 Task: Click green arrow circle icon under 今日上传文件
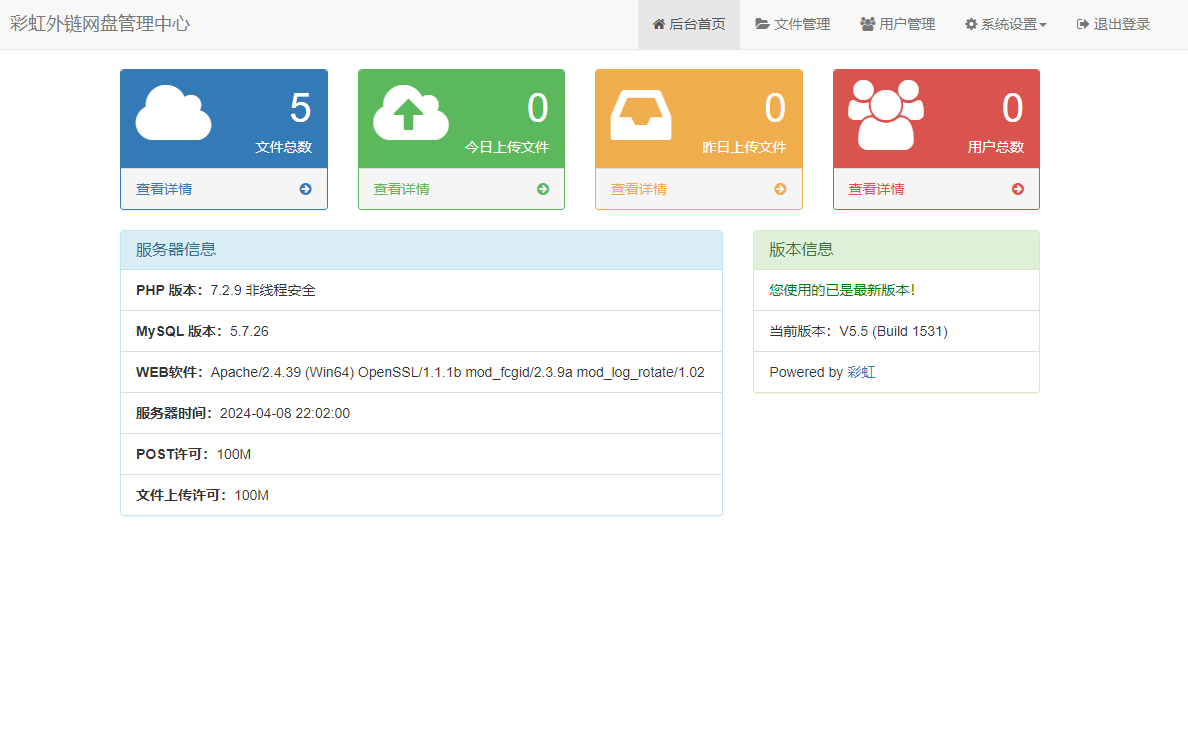click(543, 189)
